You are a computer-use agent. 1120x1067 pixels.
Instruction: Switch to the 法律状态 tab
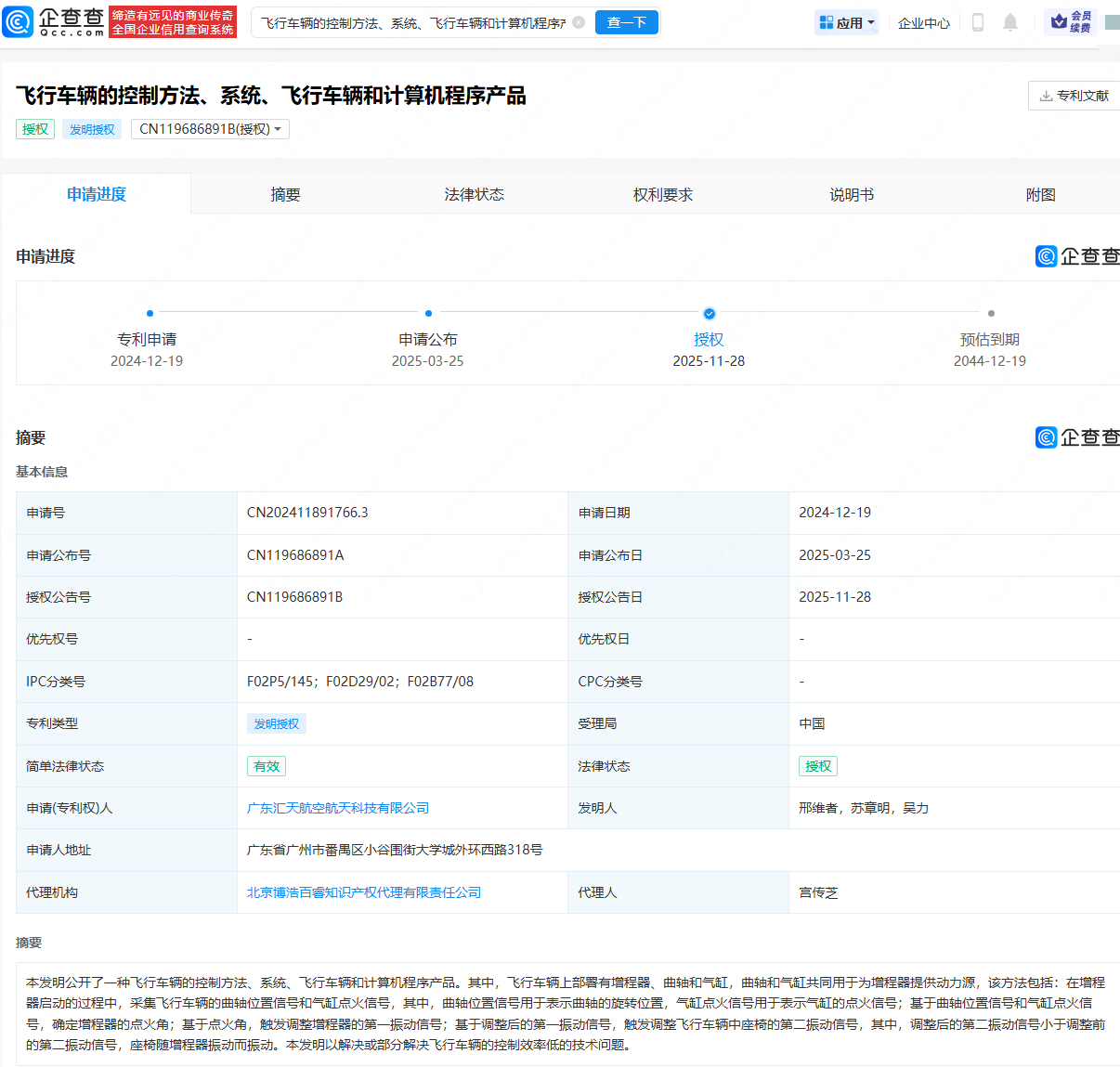[x=474, y=194]
